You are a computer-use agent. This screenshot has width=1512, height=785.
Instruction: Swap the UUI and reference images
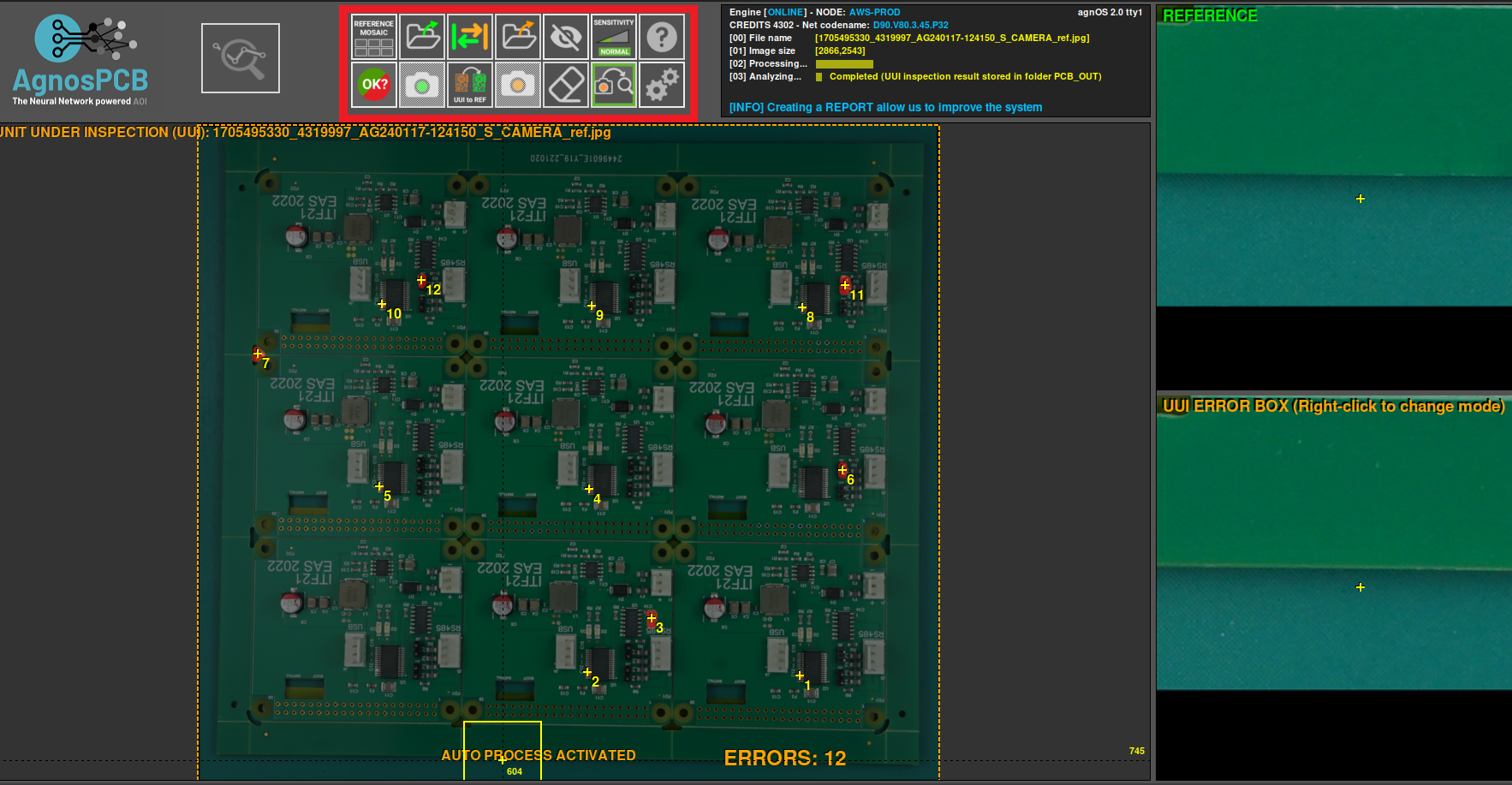tap(470, 36)
